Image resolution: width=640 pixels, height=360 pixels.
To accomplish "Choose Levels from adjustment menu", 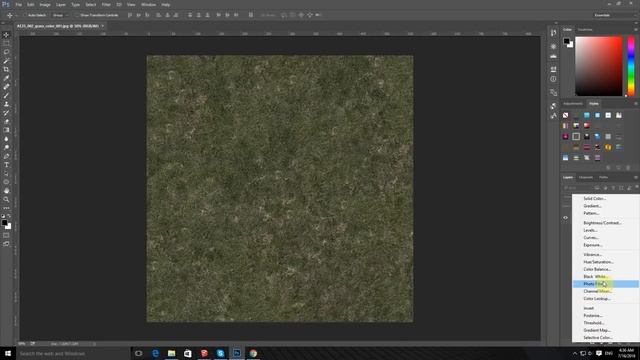I will click(x=605, y=230).
